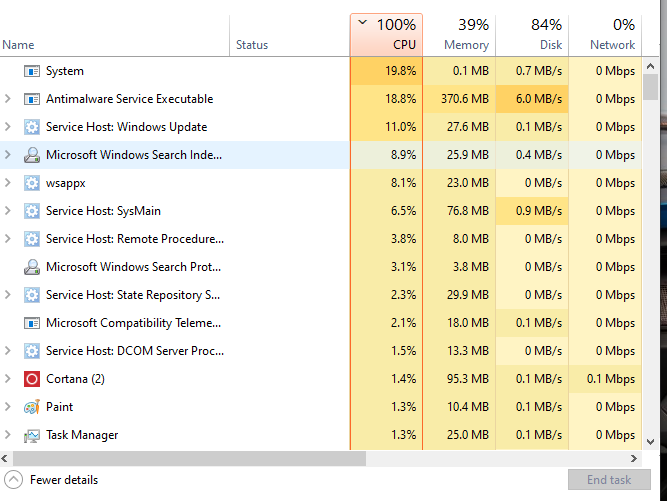Click Cortana's 0.1 Mbps network value

click(611, 379)
